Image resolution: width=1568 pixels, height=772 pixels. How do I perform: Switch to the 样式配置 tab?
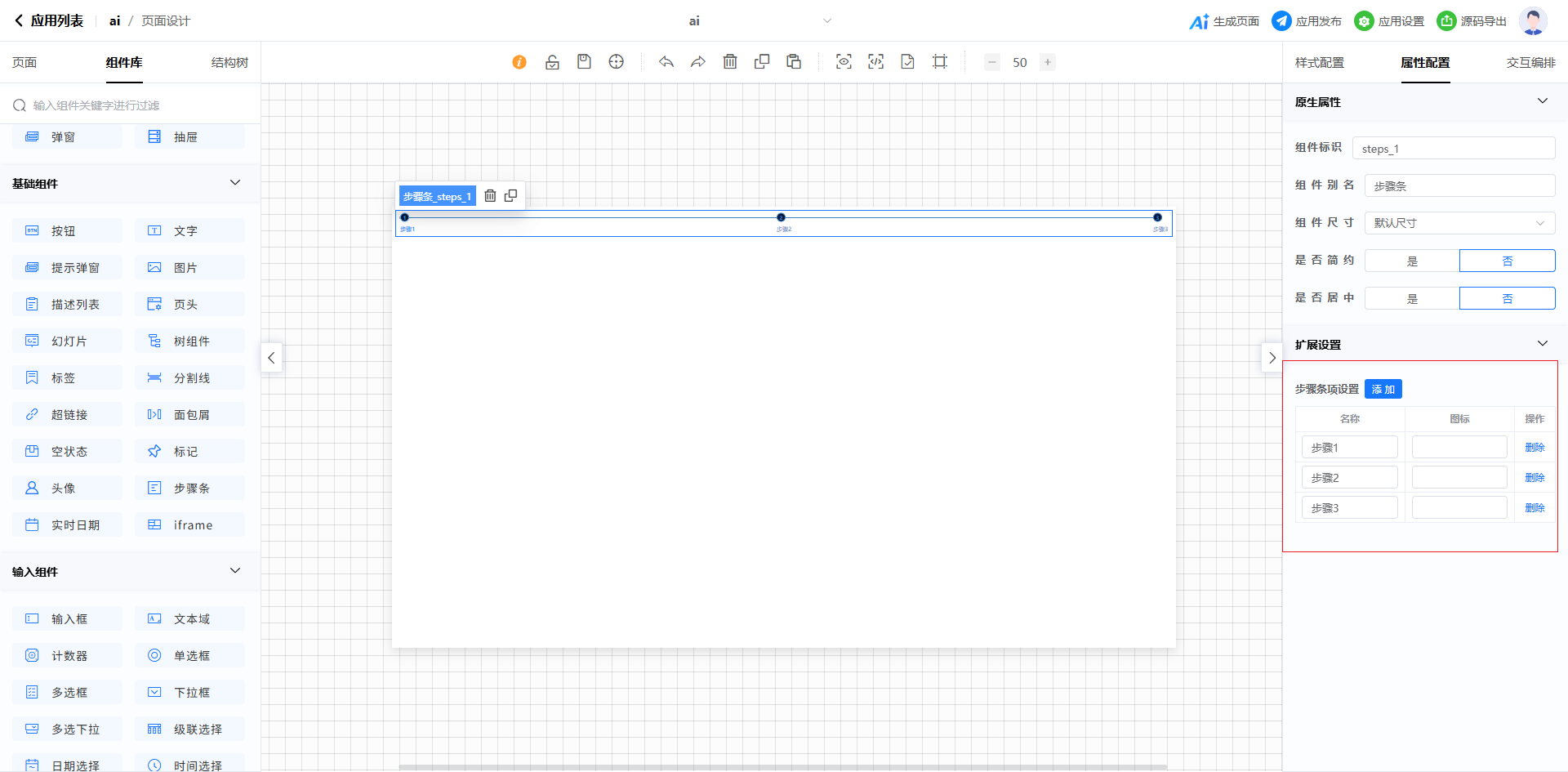click(x=1319, y=63)
